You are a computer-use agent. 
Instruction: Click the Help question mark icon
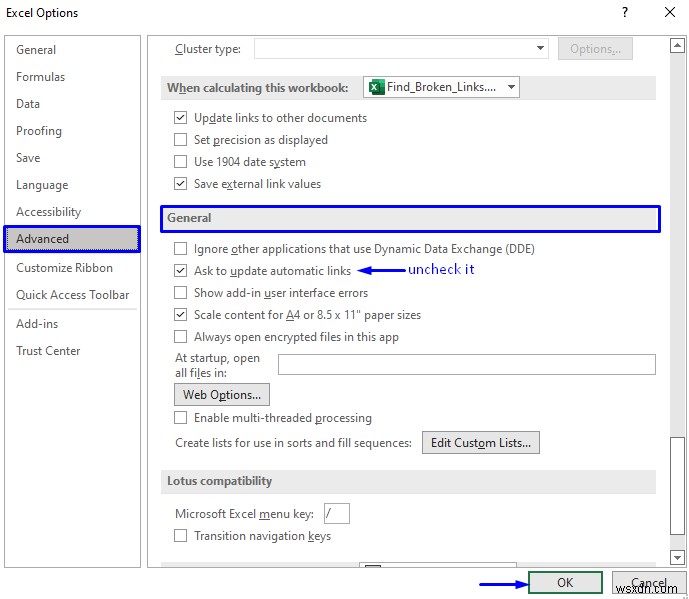(x=624, y=12)
